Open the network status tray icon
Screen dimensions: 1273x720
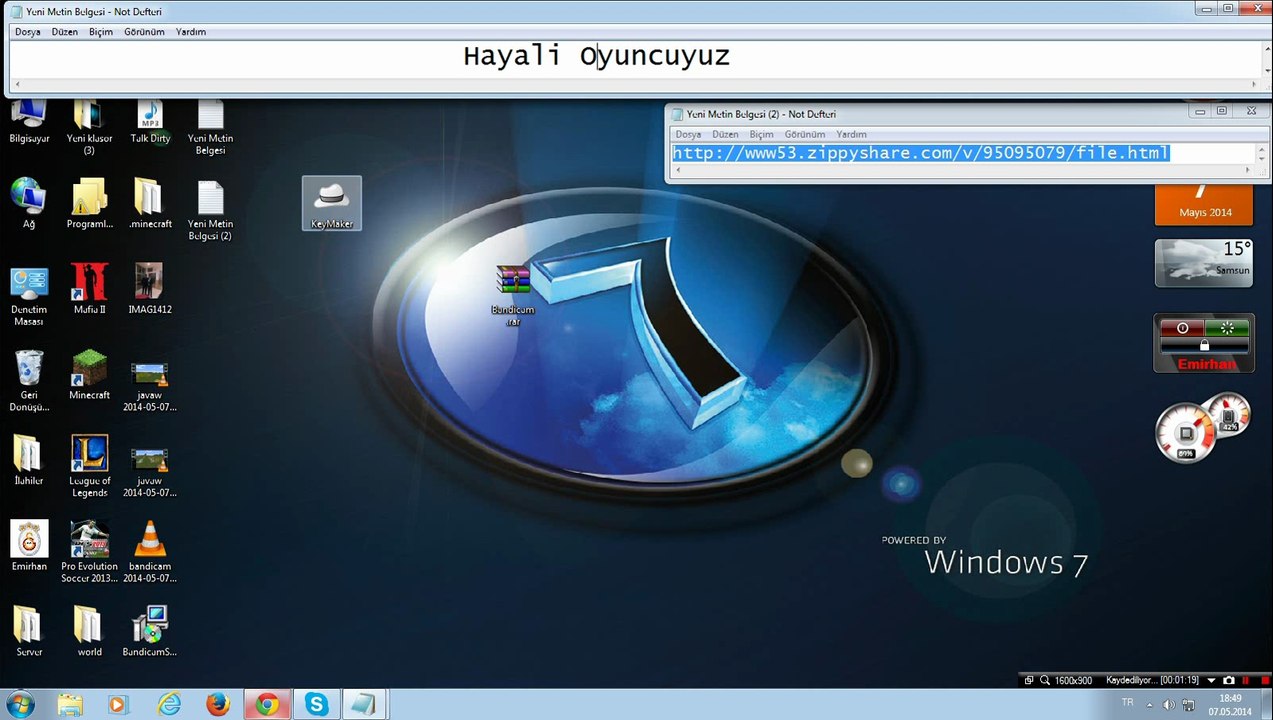coord(1187,704)
